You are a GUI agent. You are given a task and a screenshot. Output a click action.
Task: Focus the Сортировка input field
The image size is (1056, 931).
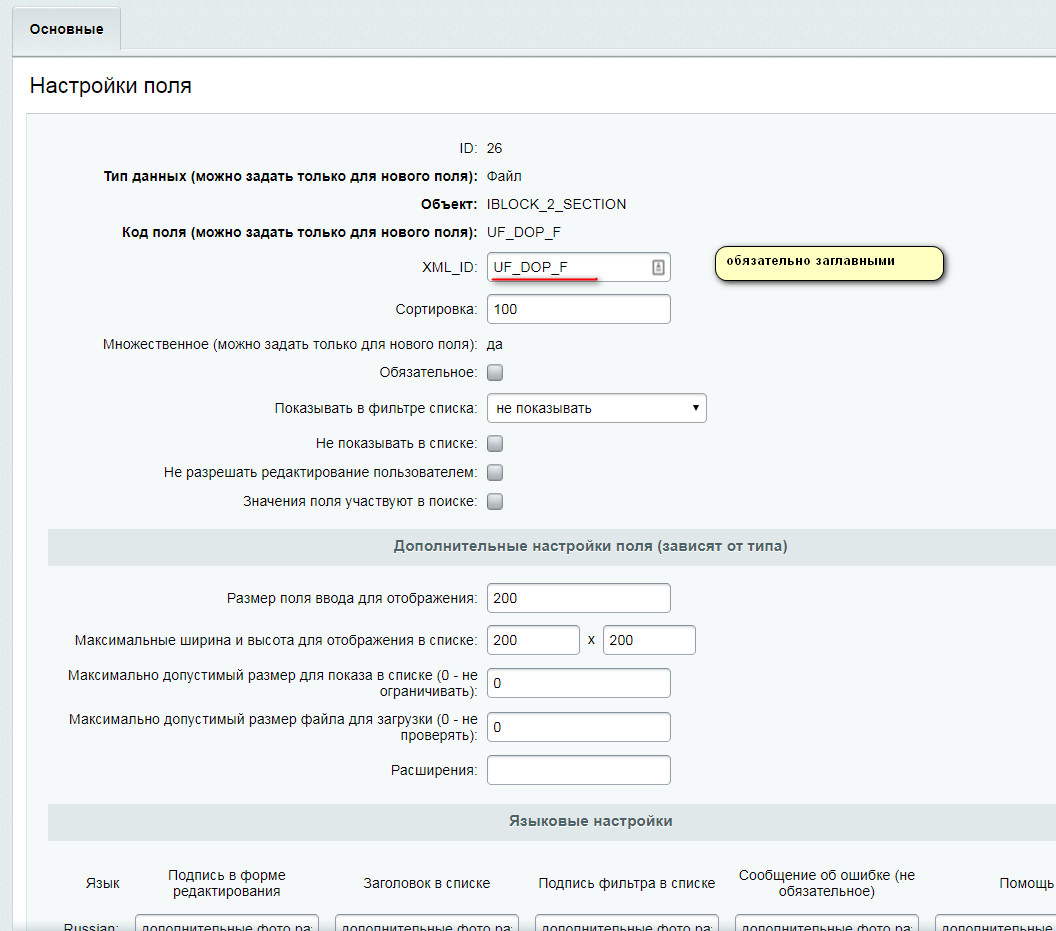click(578, 309)
